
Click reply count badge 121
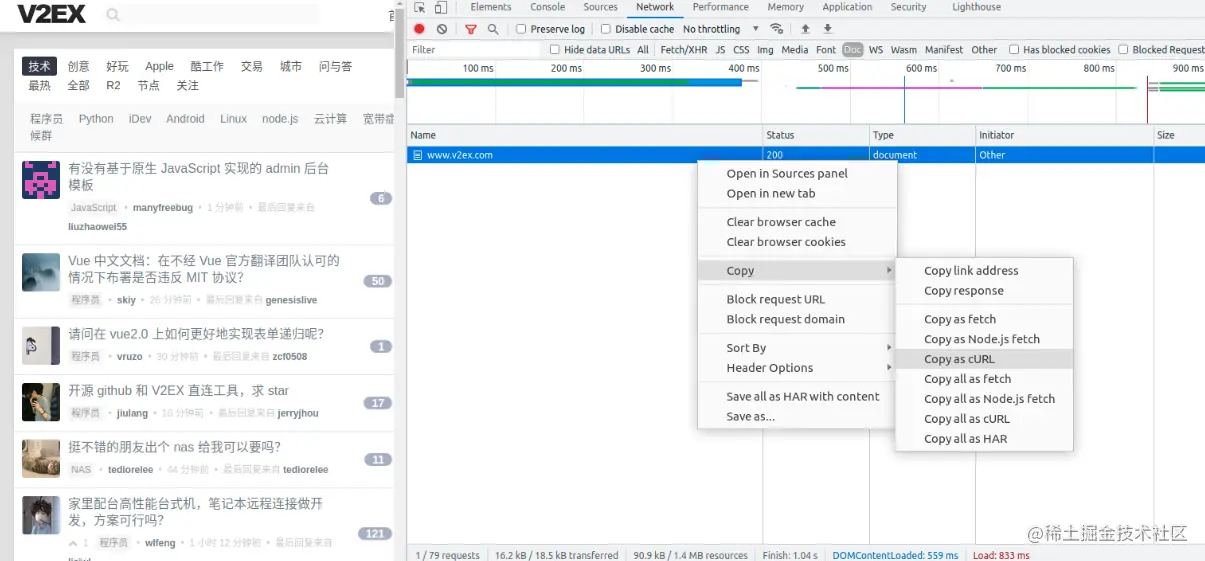[x=375, y=533]
